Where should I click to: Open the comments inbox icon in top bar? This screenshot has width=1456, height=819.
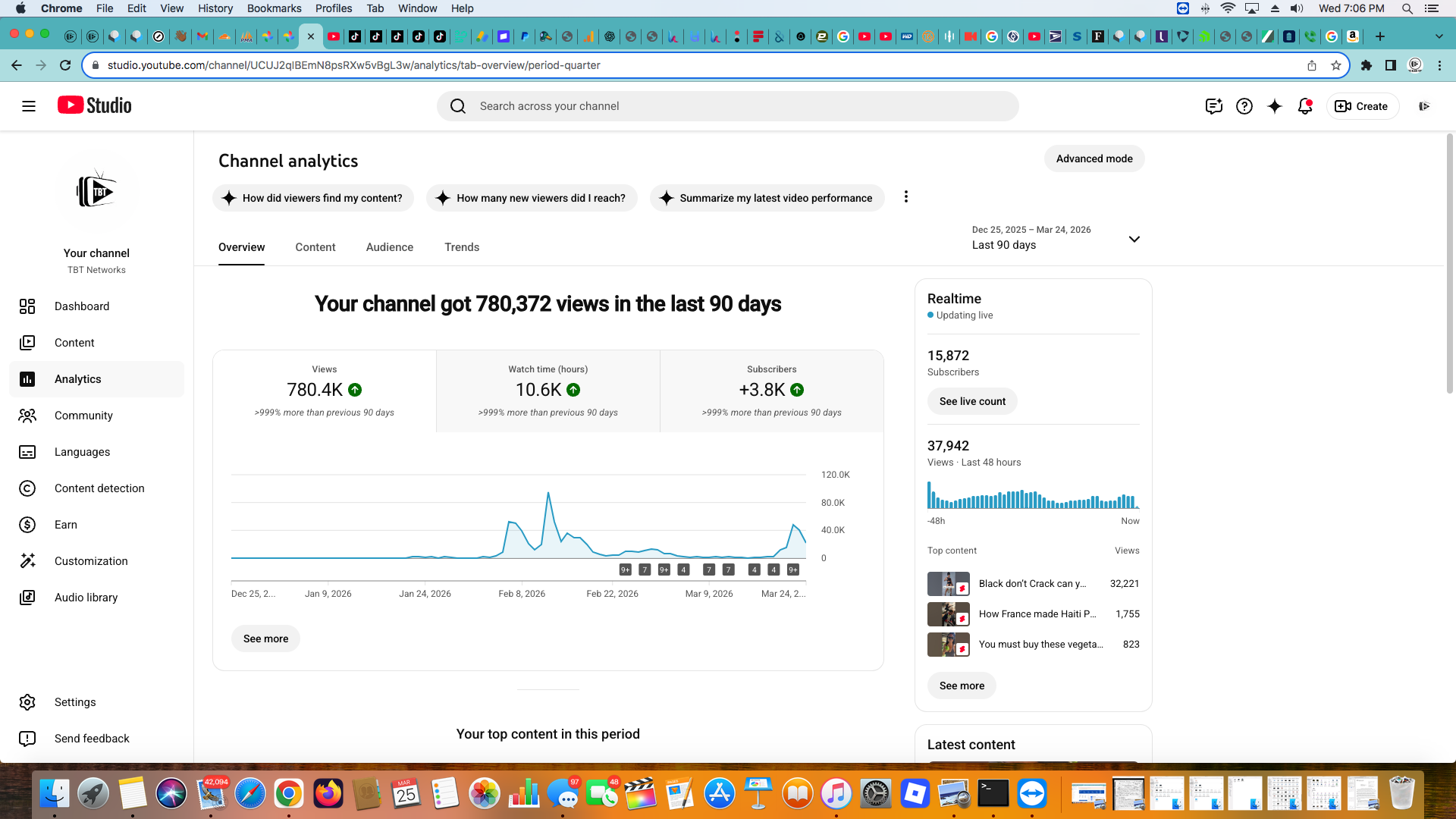click(x=1213, y=106)
